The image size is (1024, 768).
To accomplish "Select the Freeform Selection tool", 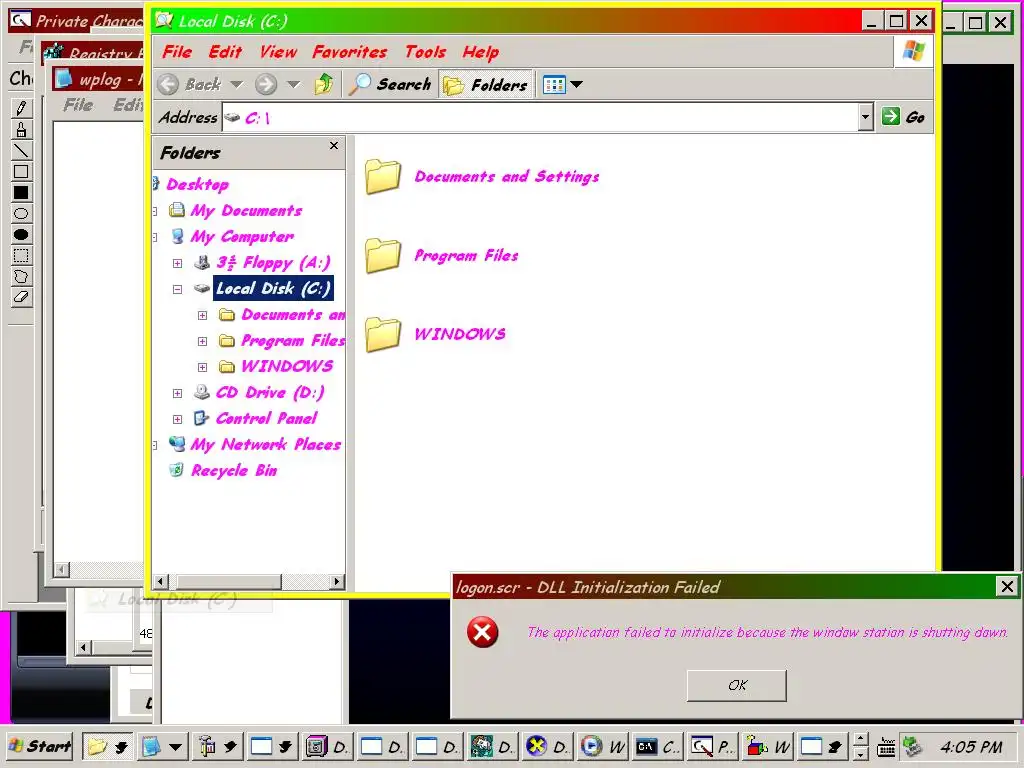I will [21, 276].
